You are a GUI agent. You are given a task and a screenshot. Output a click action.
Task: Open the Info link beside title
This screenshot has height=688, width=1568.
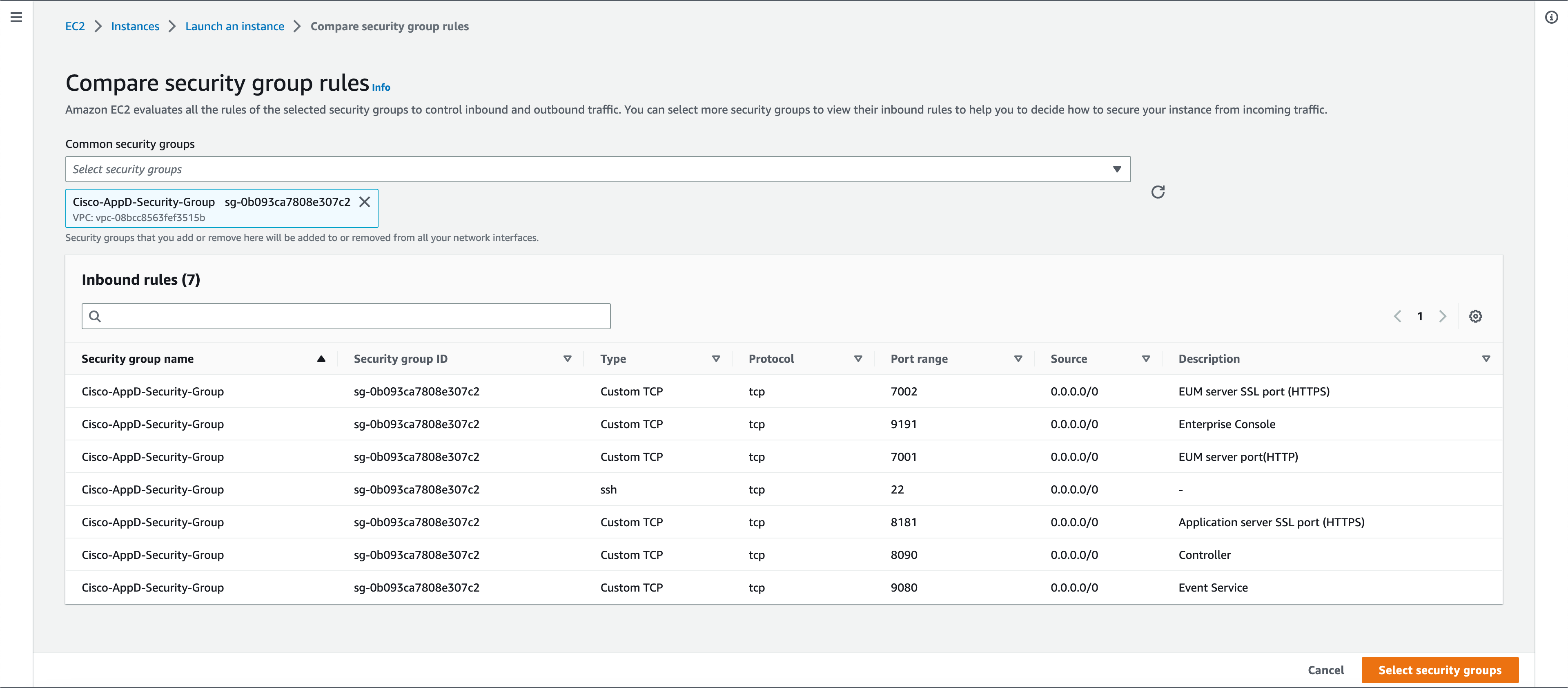(381, 88)
